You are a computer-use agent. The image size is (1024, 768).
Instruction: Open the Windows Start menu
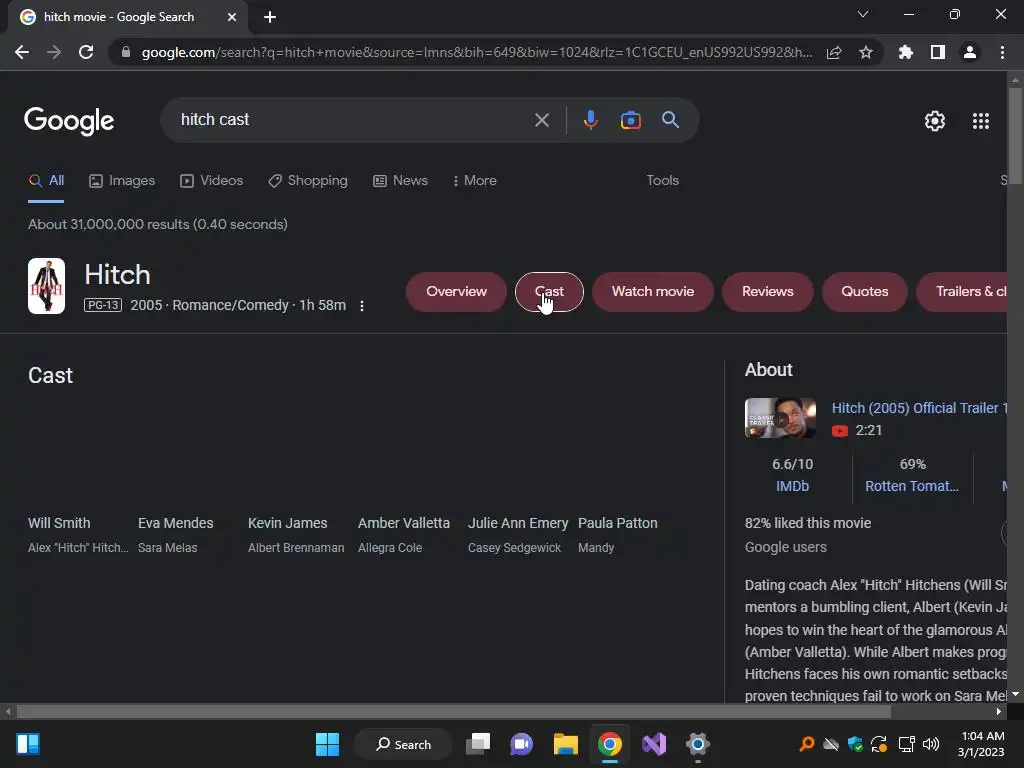point(327,744)
